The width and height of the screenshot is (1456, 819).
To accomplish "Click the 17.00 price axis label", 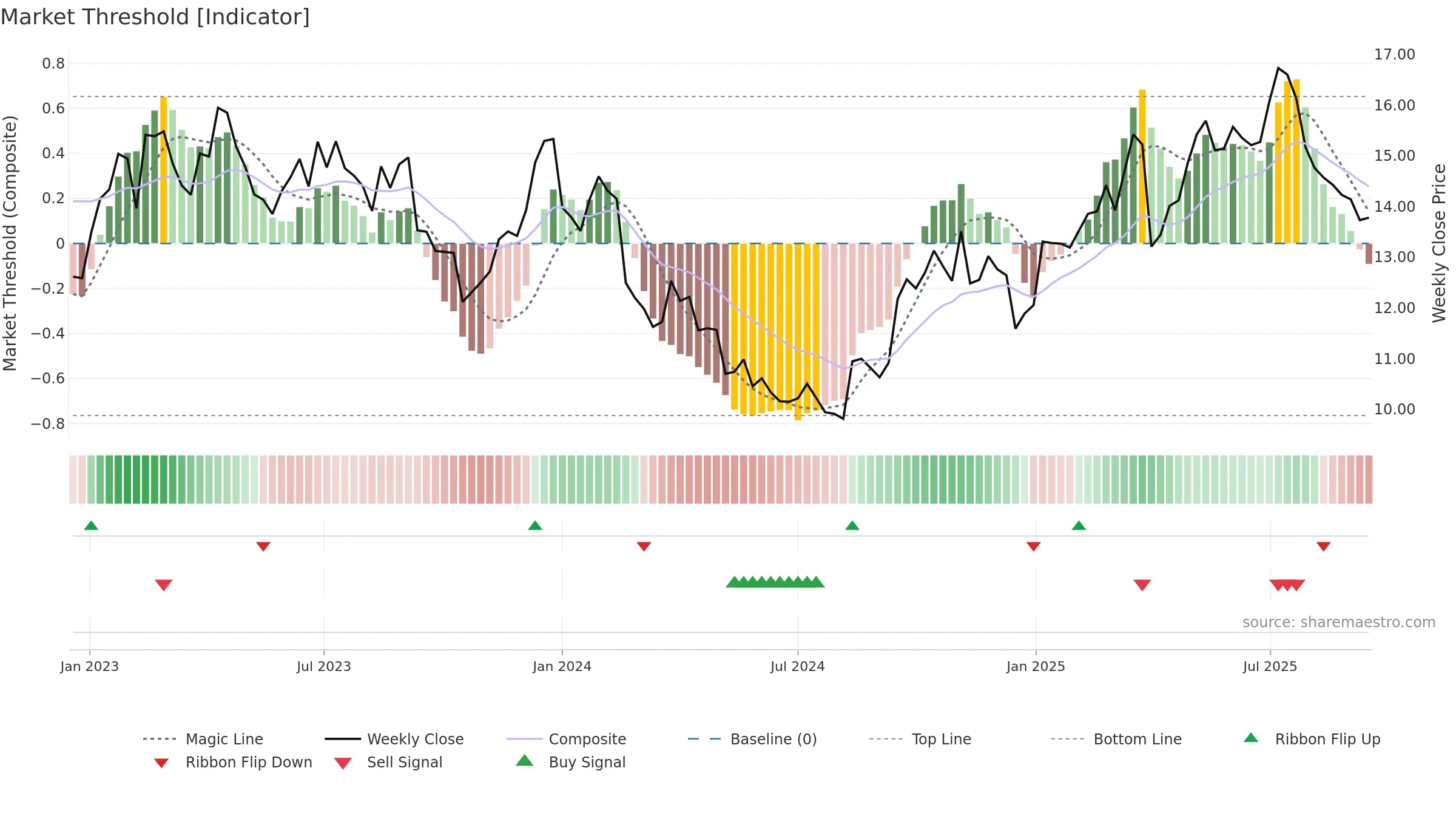I will tap(1395, 55).
